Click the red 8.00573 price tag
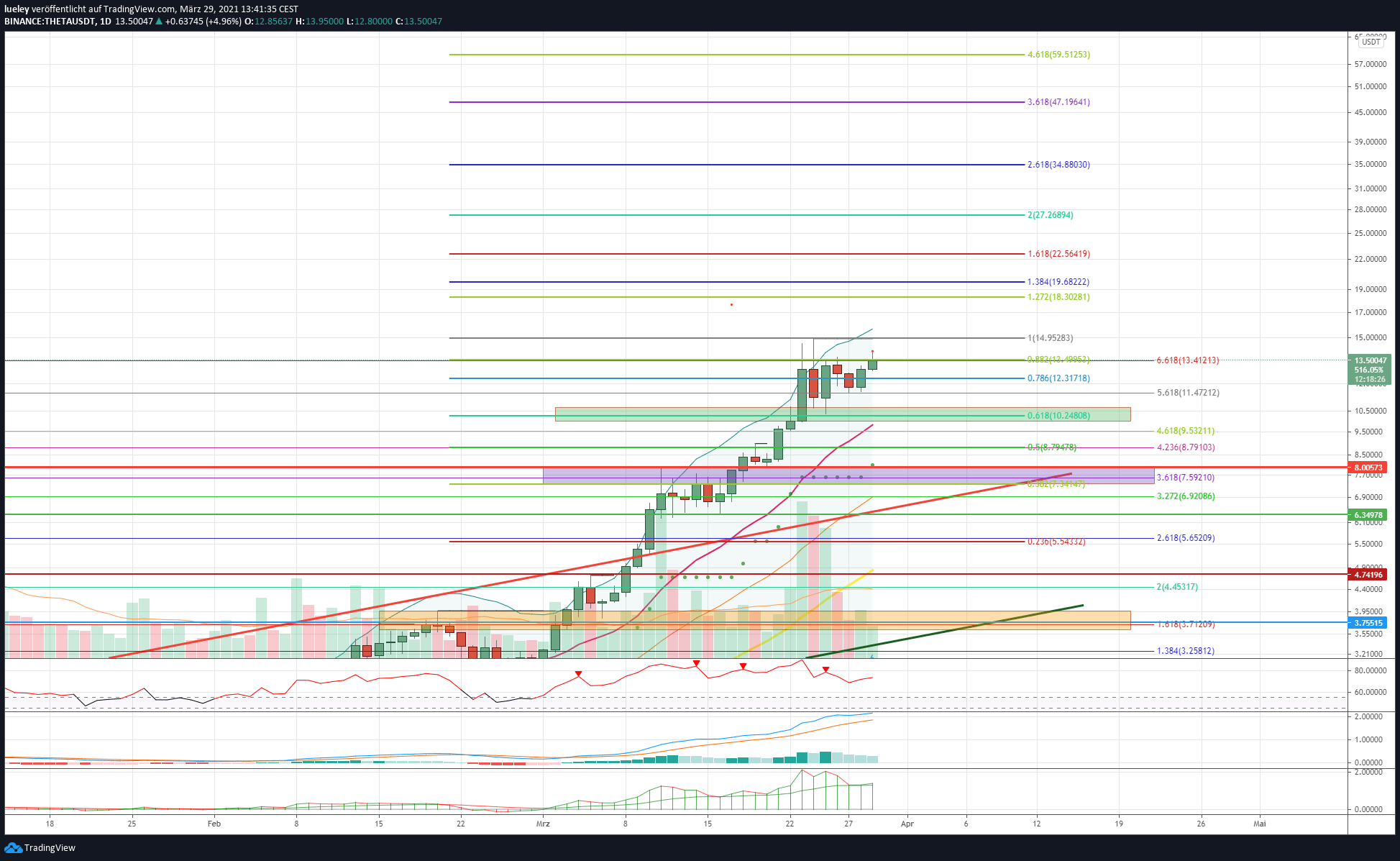The height and width of the screenshot is (861, 1400). [x=1368, y=468]
